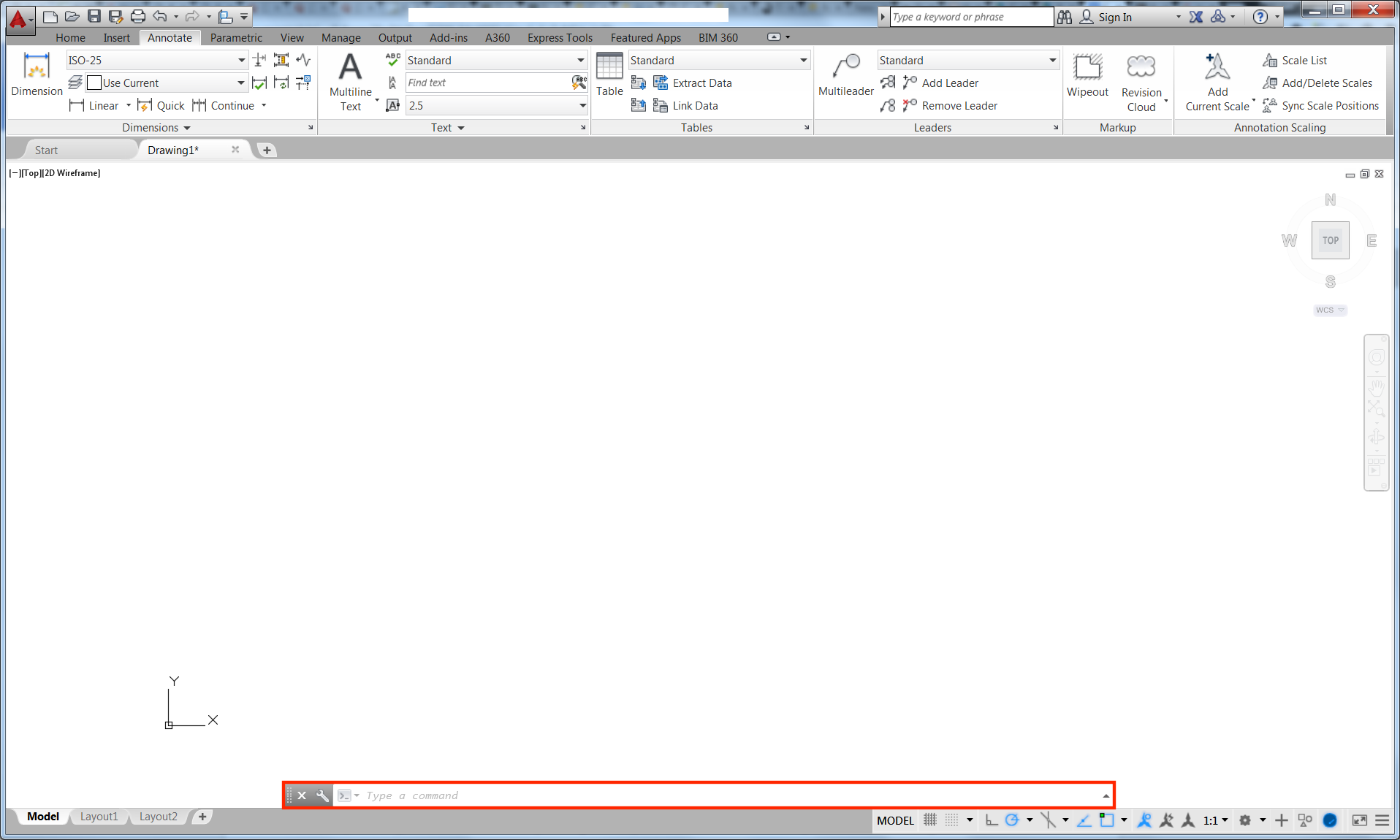Click the command line wrench customize icon

click(322, 795)
